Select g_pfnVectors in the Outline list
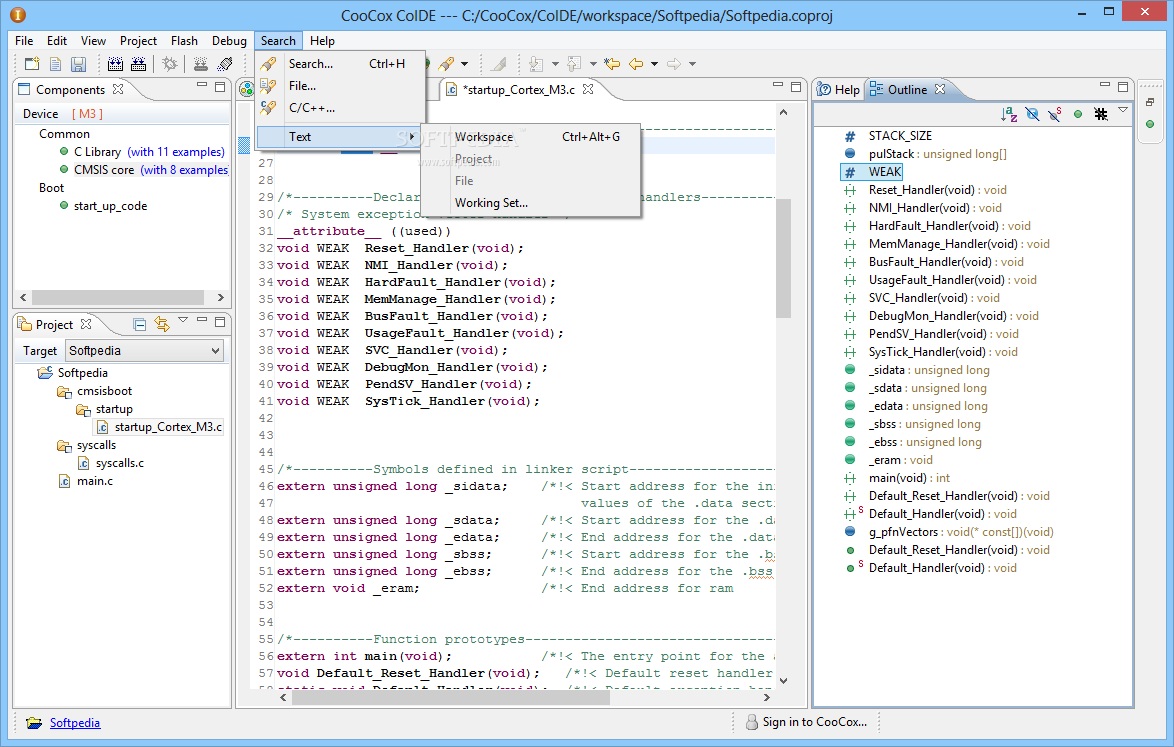Screen dimensions: 1174x747 961,532
